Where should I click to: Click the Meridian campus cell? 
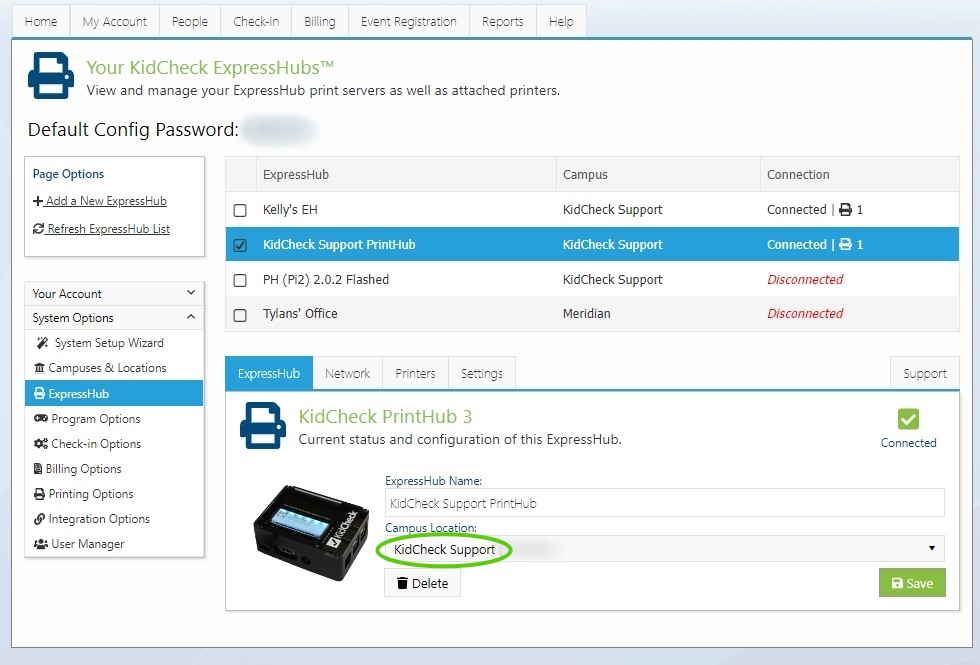[586, 313]
